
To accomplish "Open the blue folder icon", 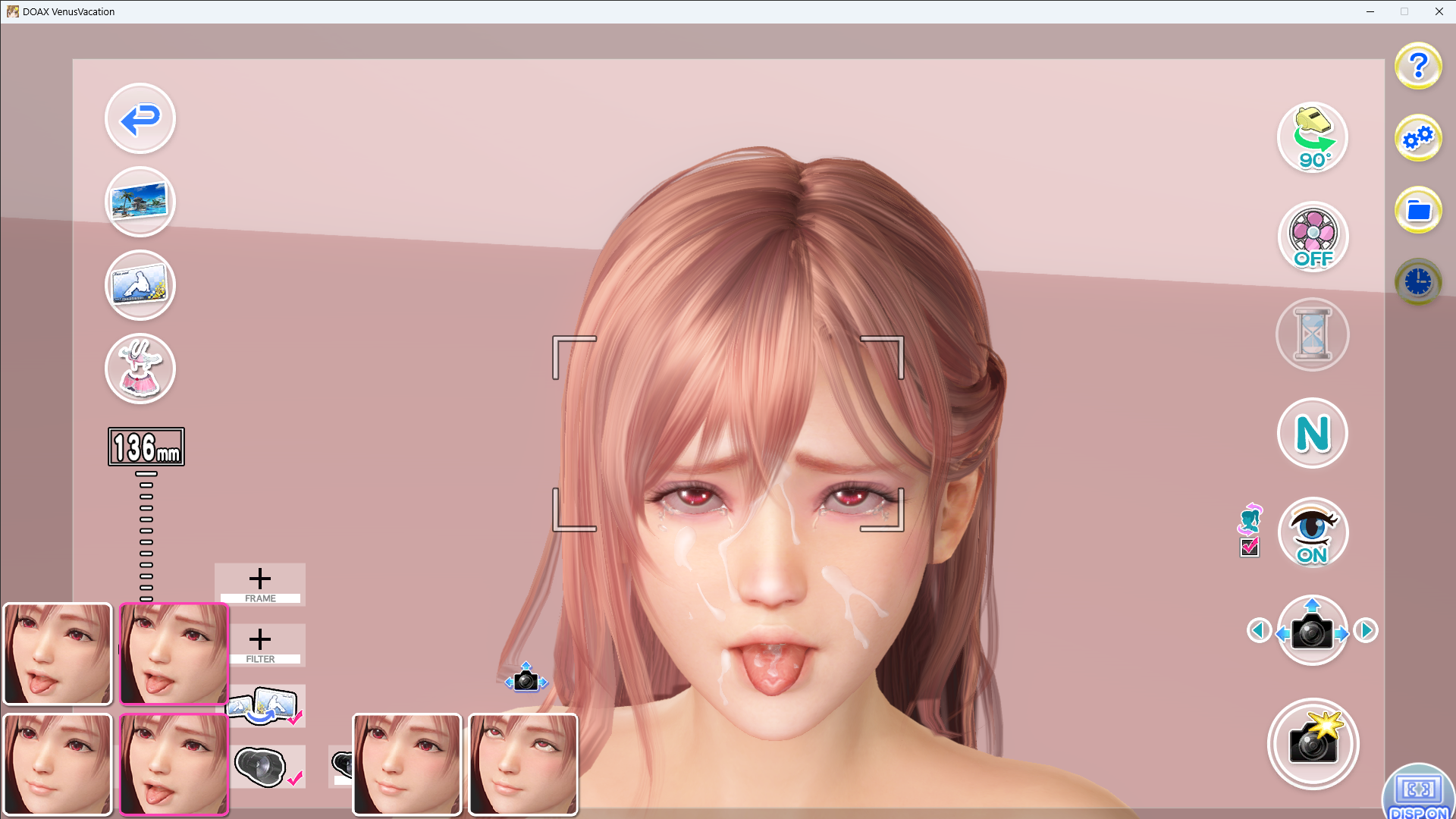I will click(1418, 210).
